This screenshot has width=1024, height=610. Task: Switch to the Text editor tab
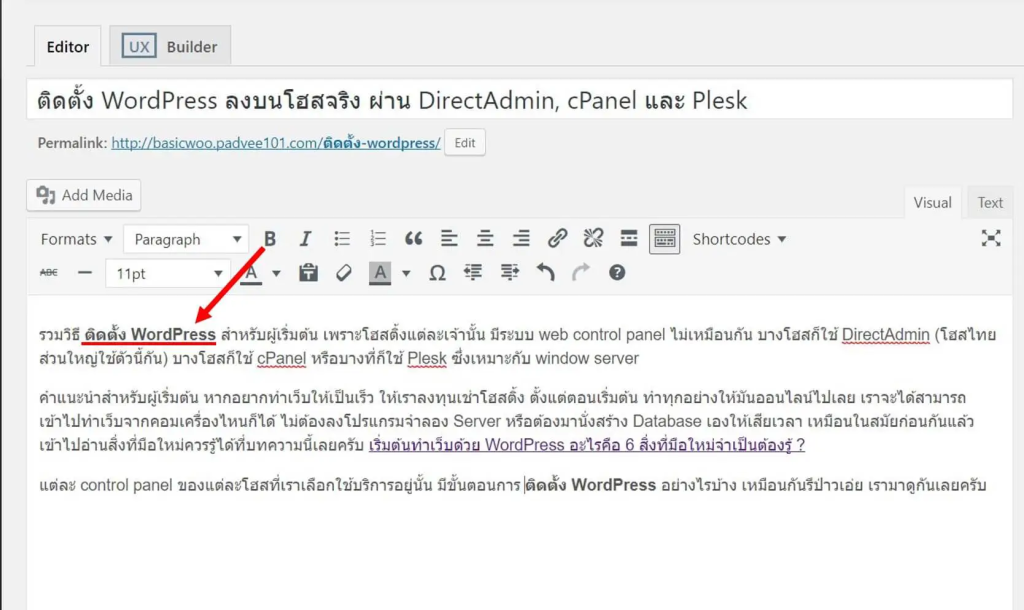point(990,203)
